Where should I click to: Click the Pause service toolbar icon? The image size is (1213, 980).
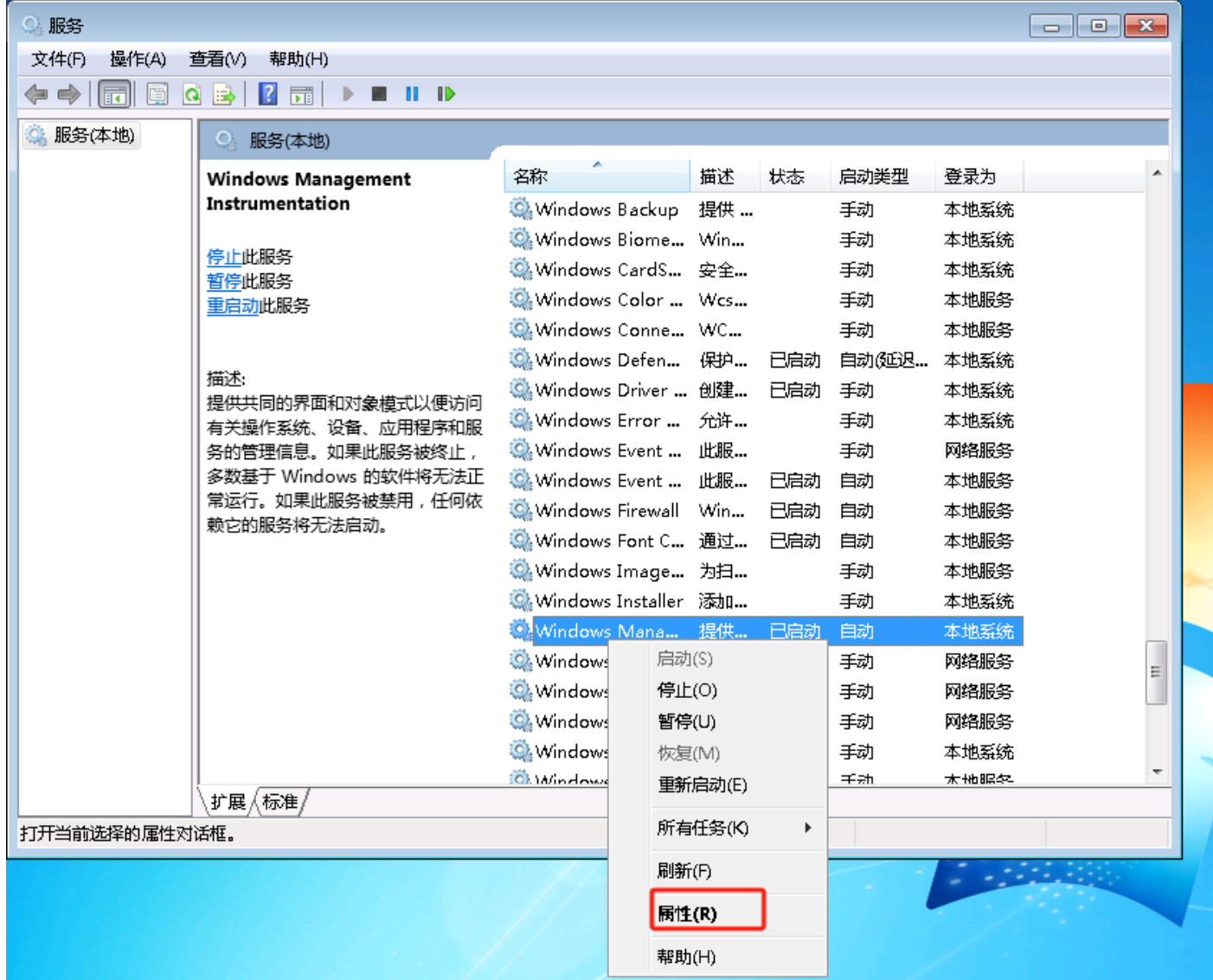point(412,93)
